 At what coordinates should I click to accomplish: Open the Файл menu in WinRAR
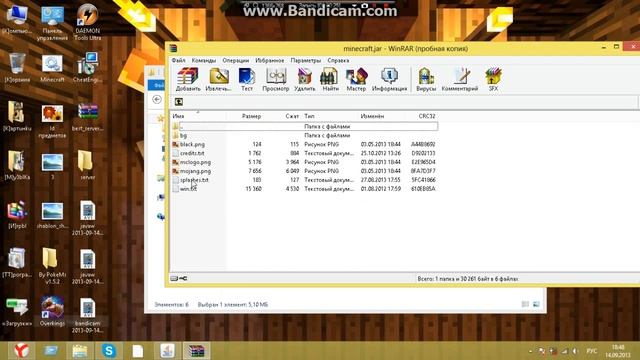coord(178,60)
